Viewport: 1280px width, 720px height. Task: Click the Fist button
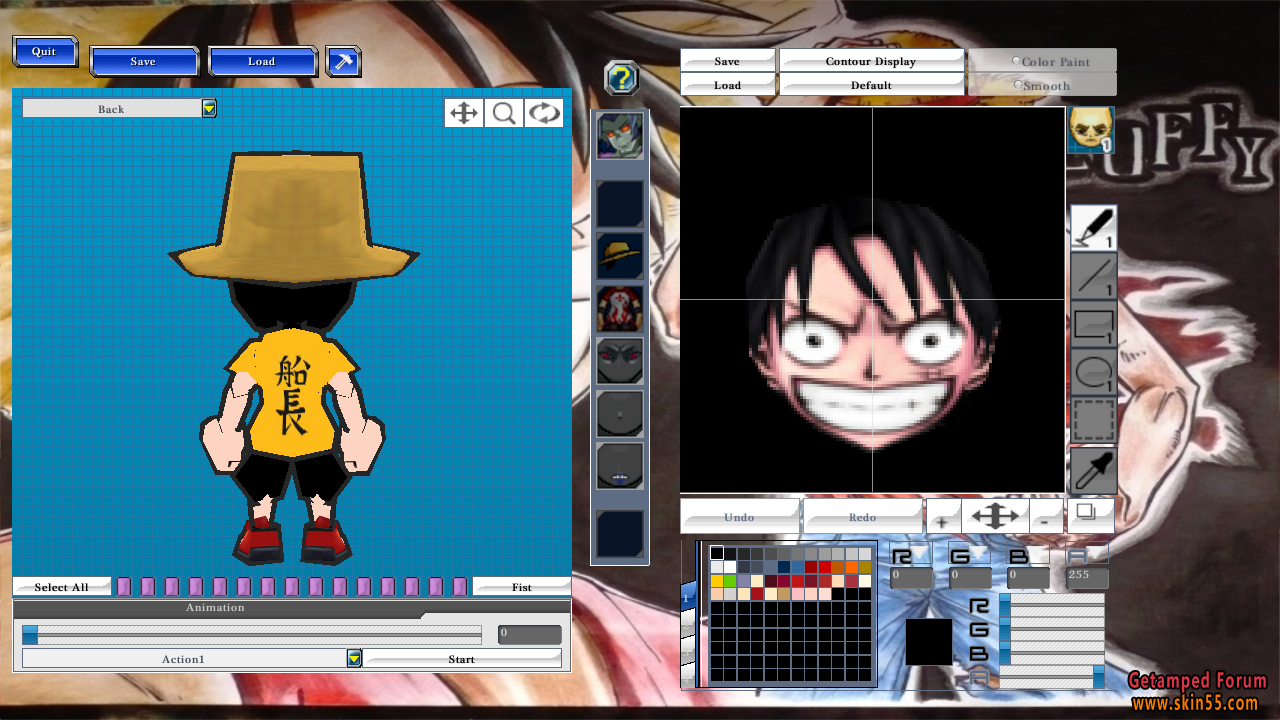point(521,587)
